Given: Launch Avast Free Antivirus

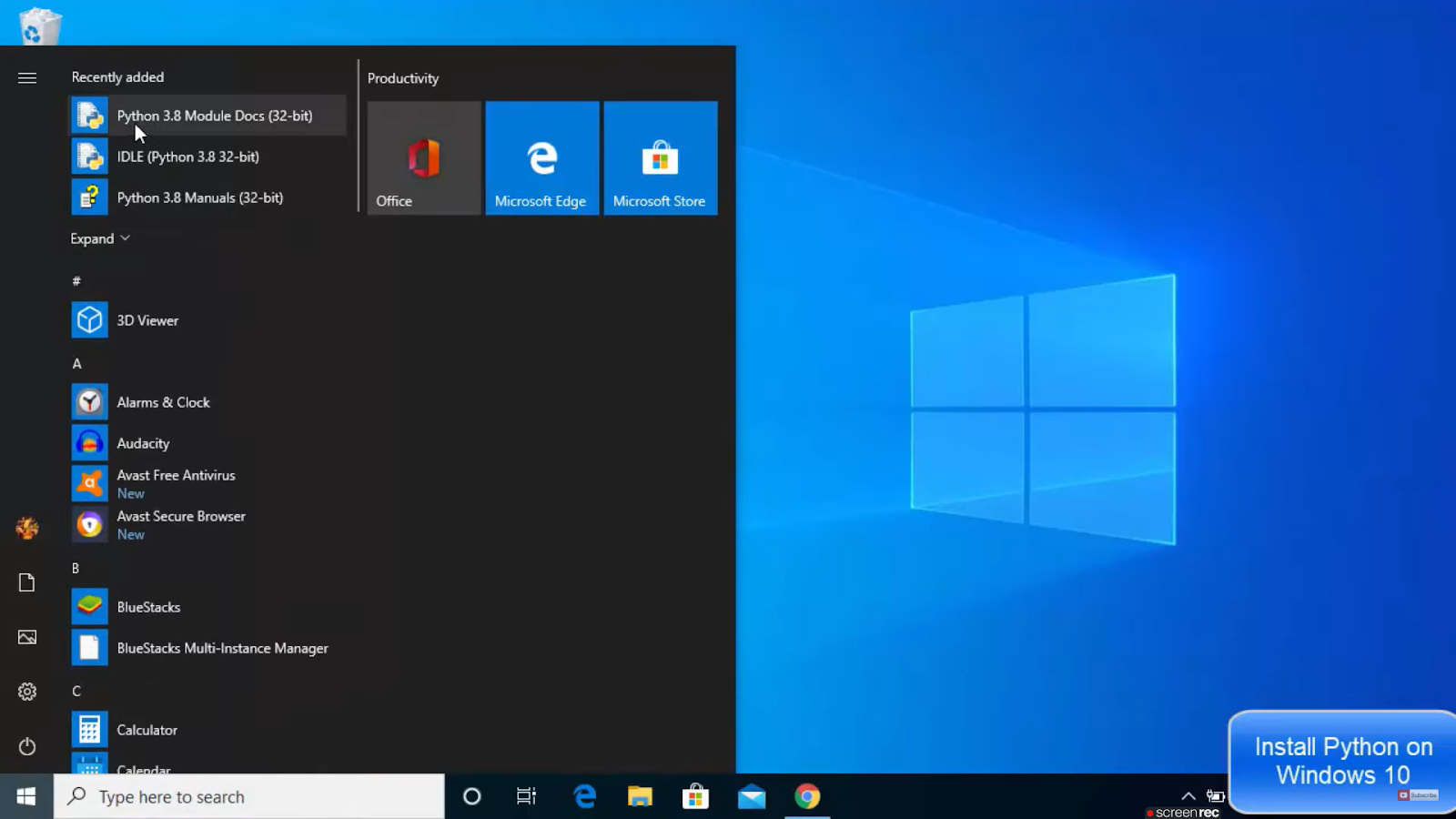Looking at the screenshot, I should pos(207,484).
